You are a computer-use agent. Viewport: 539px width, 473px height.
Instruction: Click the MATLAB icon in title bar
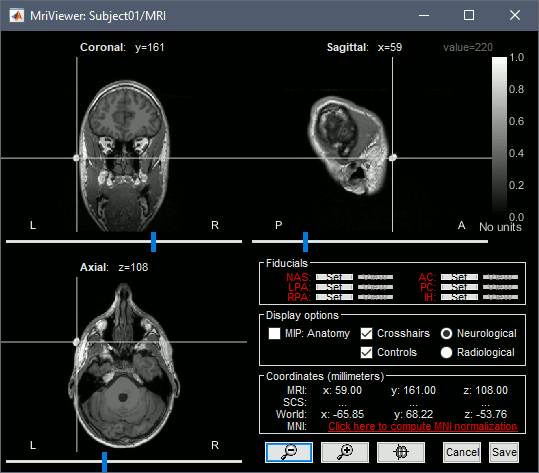(16, 15)
